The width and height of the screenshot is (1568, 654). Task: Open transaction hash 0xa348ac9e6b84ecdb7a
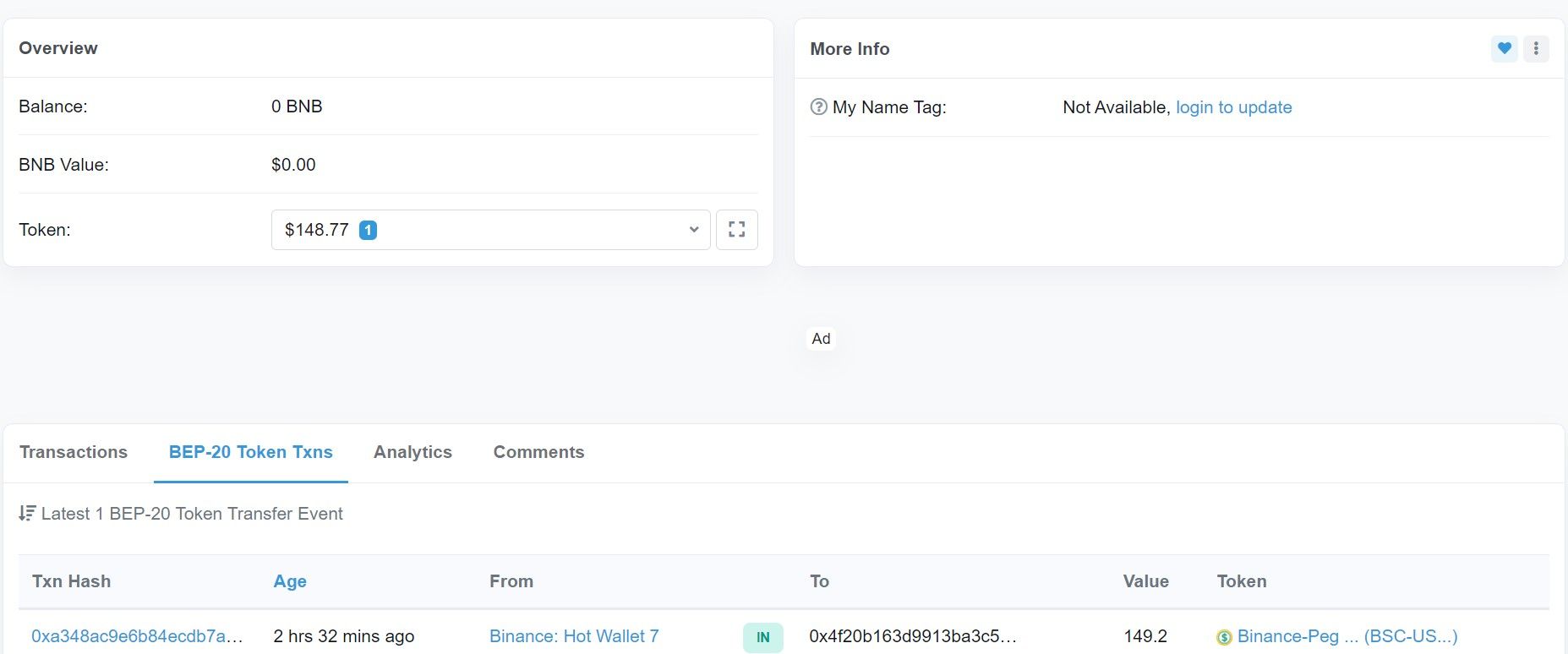click(x=137, y=636)
